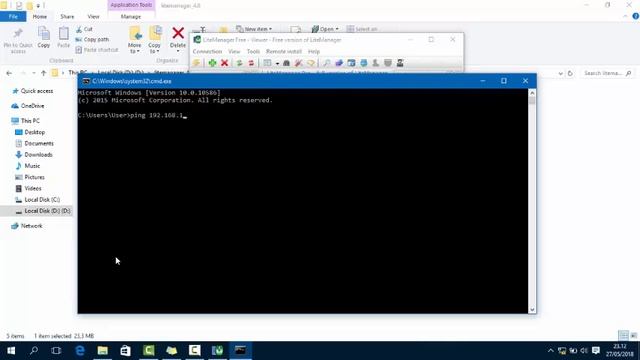Open the Help menu in LiteManager

coord(314,52)
